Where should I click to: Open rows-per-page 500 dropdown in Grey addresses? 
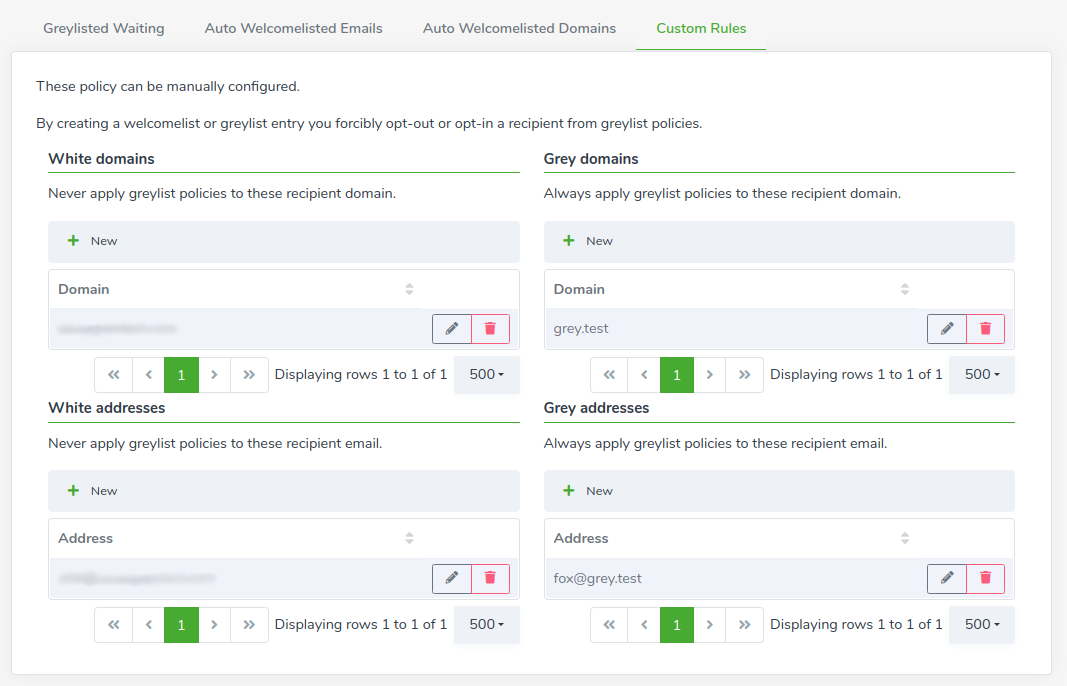tap(982, 625)
